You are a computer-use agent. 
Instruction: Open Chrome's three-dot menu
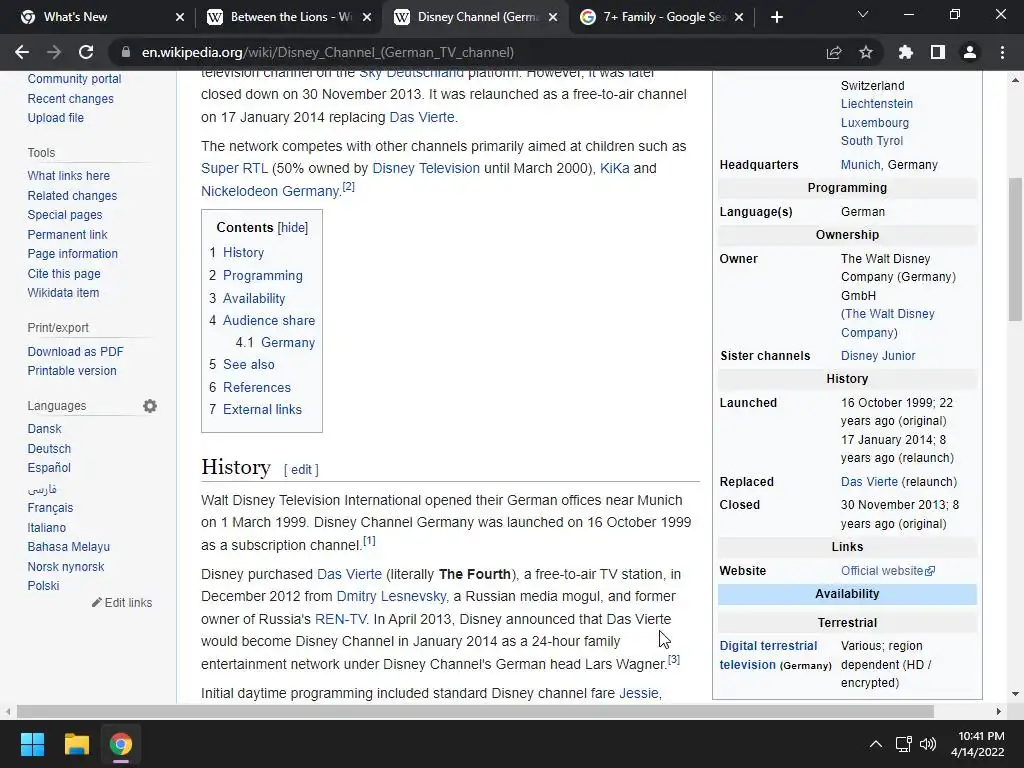[x=1002, y=52]
